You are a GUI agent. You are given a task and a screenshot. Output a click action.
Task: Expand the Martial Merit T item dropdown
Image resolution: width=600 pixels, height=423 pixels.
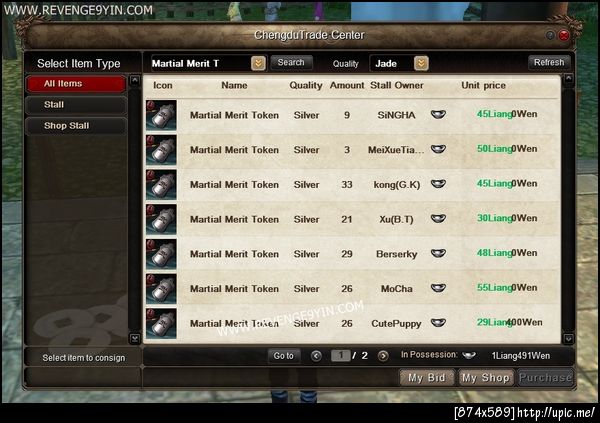pyautogui.click(x=258, y=63)
